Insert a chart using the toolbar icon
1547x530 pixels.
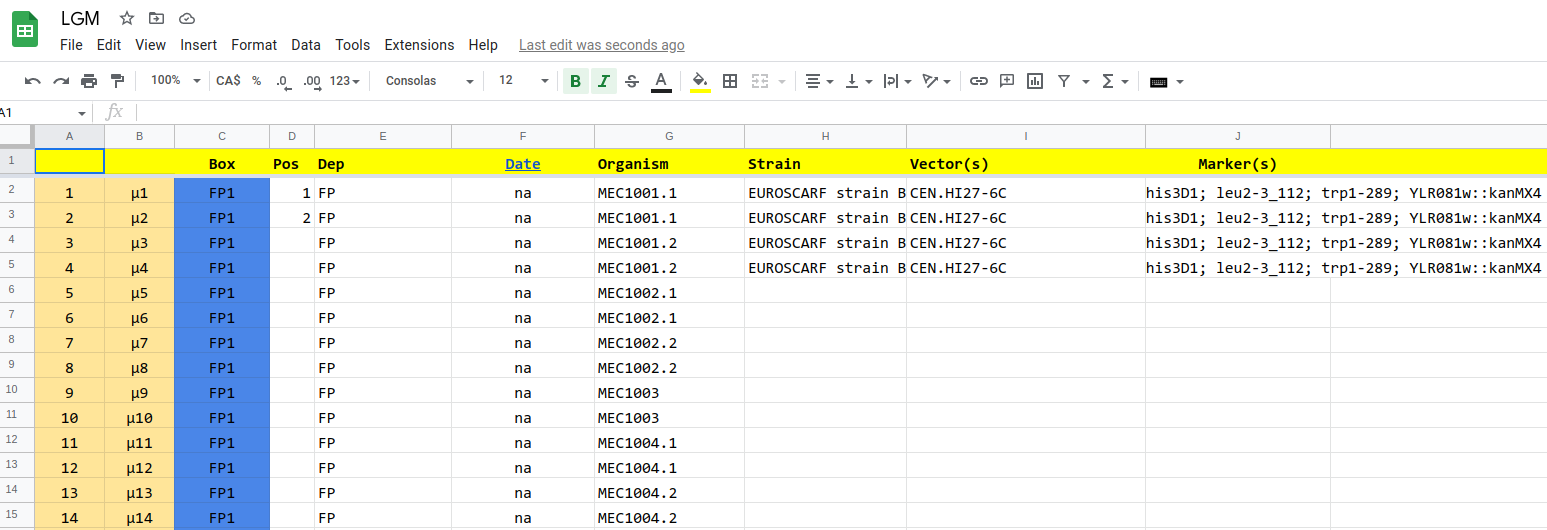pyautogui.click(x=1035, y=81)
